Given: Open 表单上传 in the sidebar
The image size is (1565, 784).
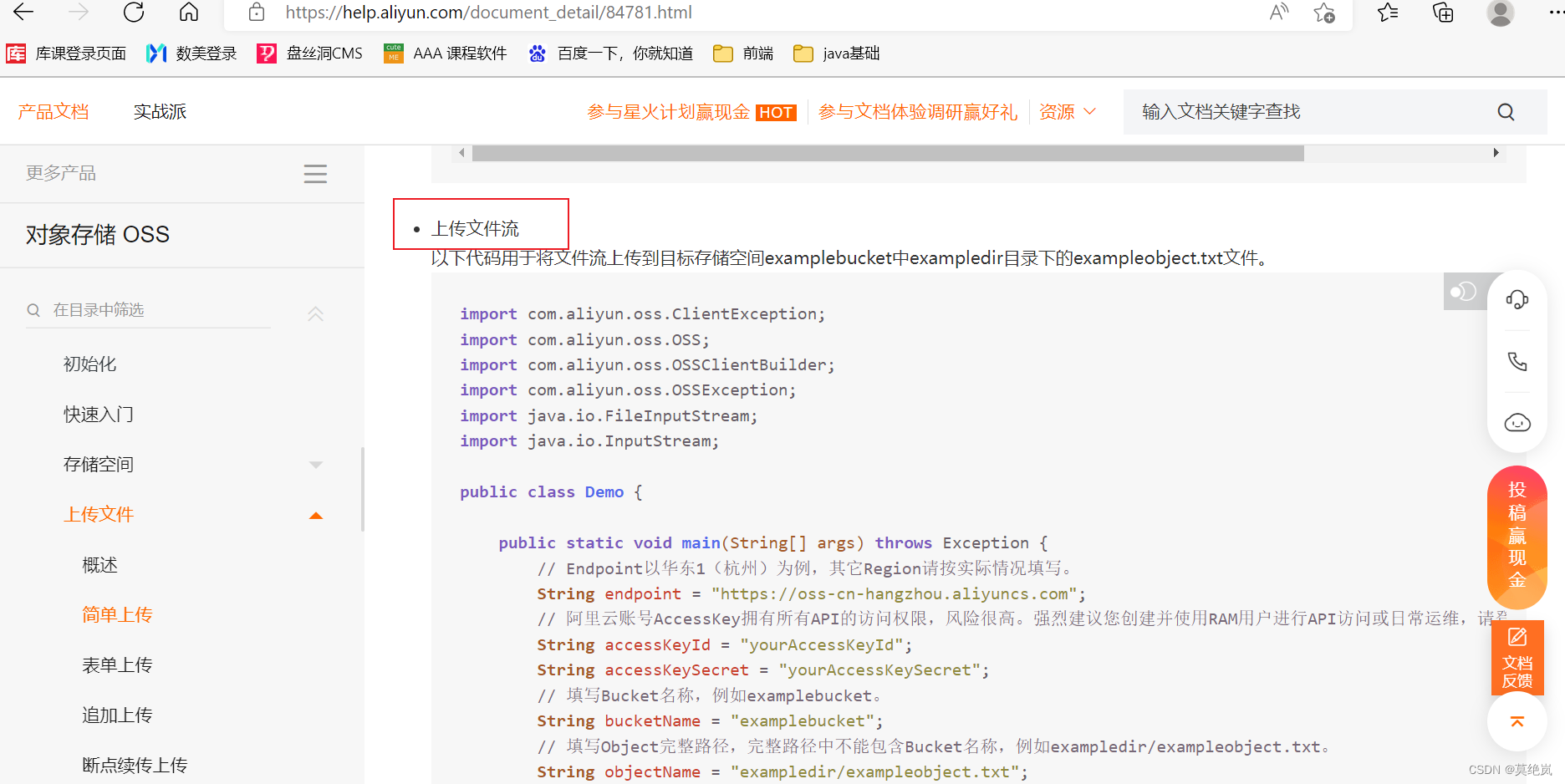Looking at the screenshot, I should pyautogui.click(x=117, y=665).
